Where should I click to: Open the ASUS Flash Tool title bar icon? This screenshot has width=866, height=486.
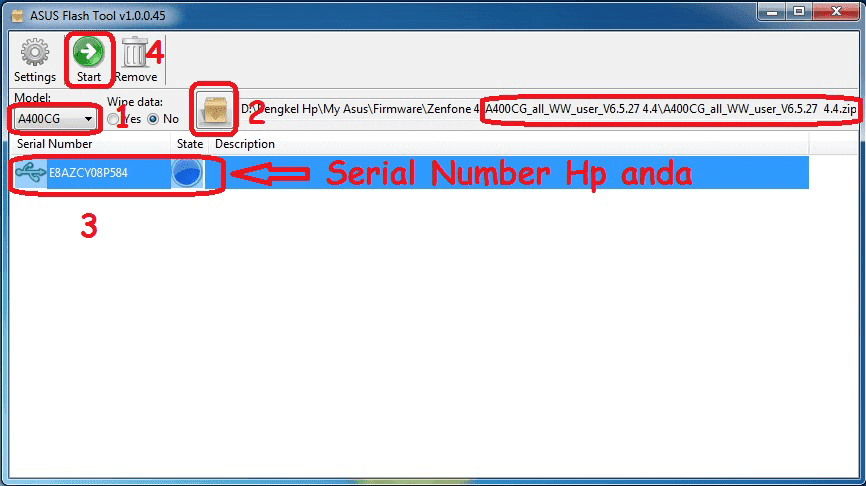click(x=18, y=15)
